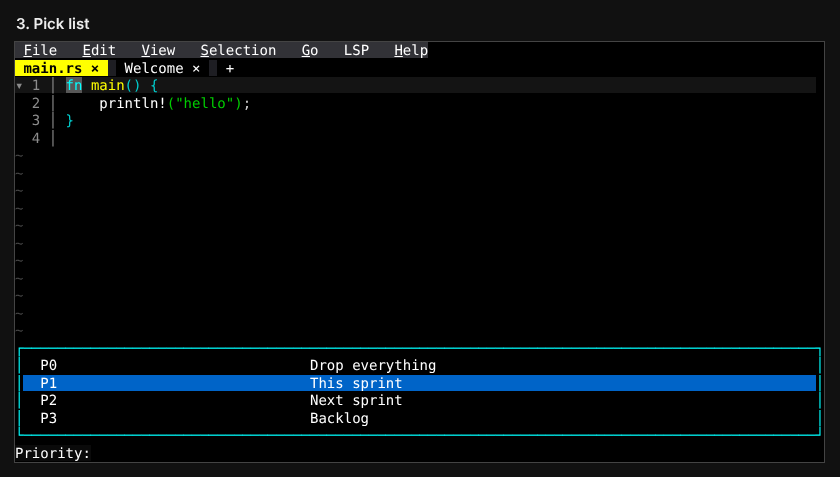Select P1 This sprint entry

point(419,383)
